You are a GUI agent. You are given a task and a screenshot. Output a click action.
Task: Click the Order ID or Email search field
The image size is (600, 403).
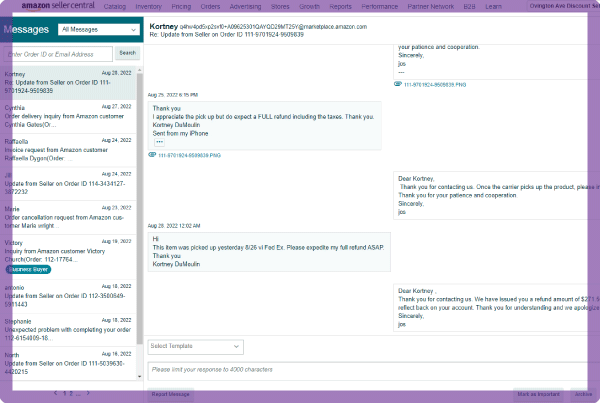coord(58,53)
